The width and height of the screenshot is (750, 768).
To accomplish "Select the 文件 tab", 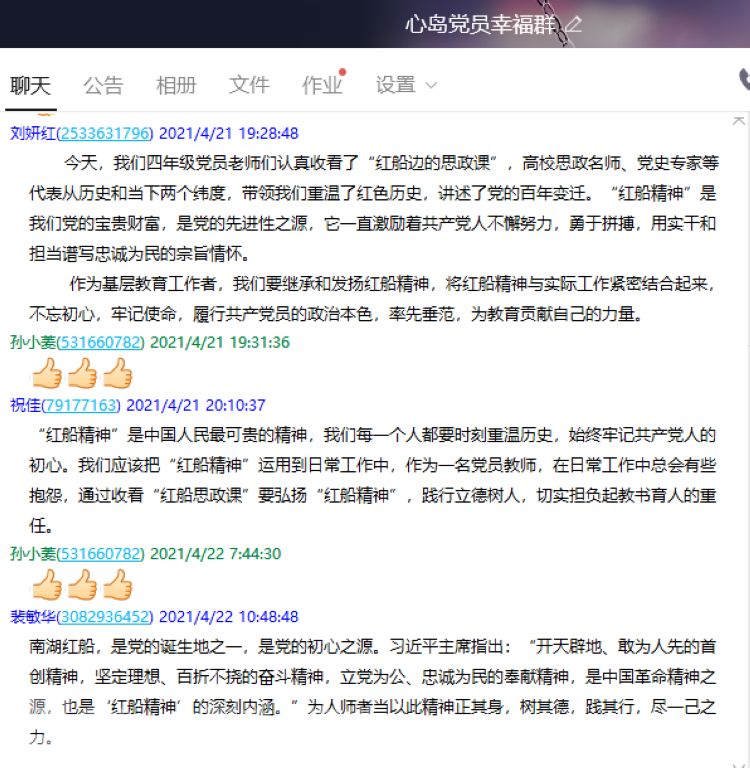I will click(x=249, y=85).
